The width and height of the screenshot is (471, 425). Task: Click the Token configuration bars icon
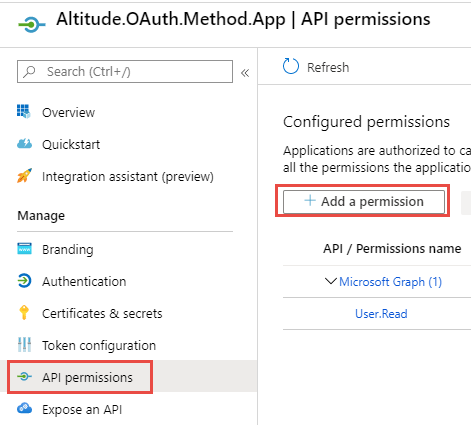(x=24, y=345)
